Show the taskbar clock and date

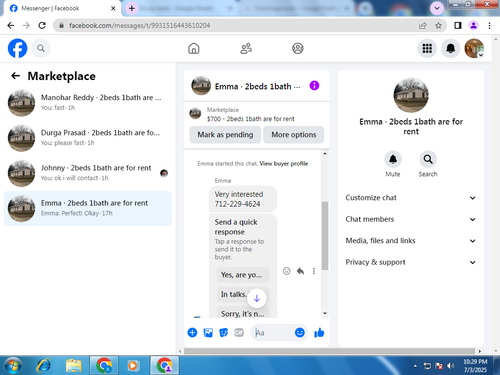click(475, 366)
